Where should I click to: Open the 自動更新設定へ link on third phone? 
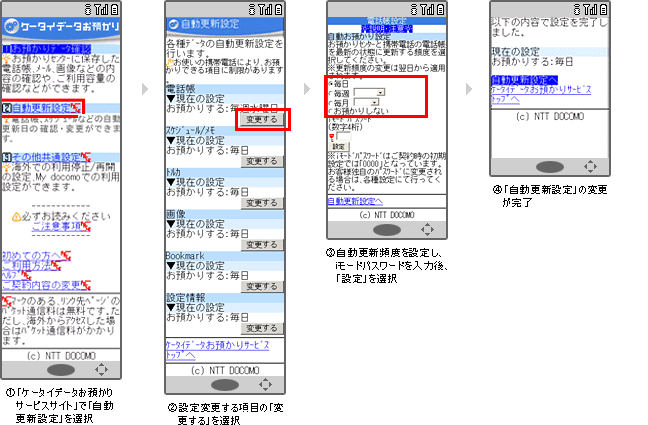tap(355, 201)
